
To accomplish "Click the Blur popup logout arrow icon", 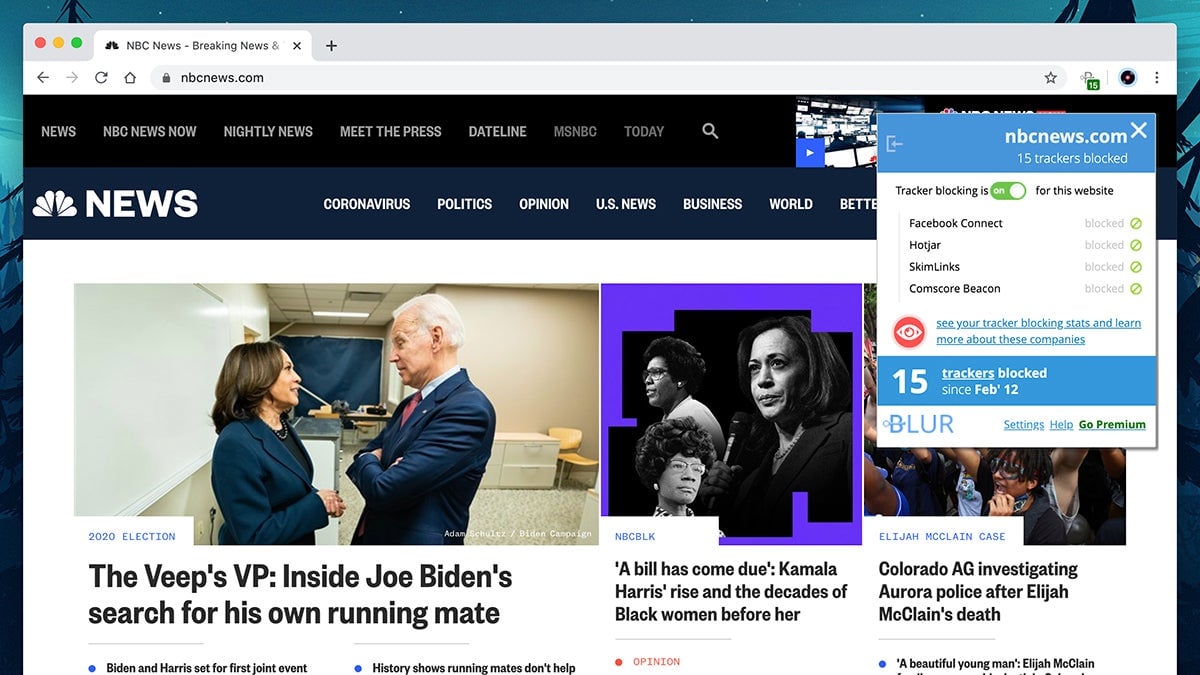I will [x=895, y=144].
